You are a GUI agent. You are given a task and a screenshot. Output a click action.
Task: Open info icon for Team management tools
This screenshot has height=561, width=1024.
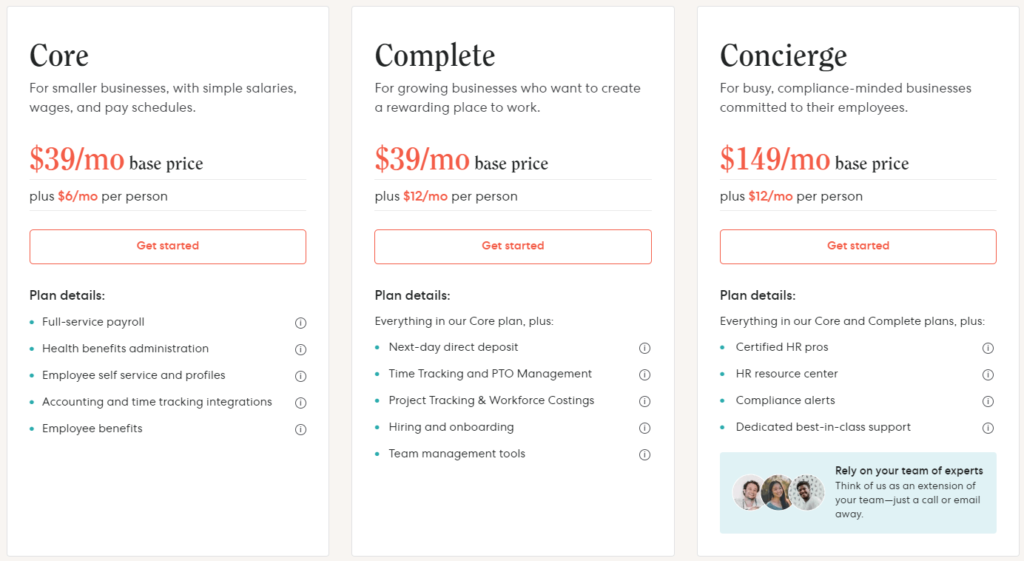tap(645, 455)
